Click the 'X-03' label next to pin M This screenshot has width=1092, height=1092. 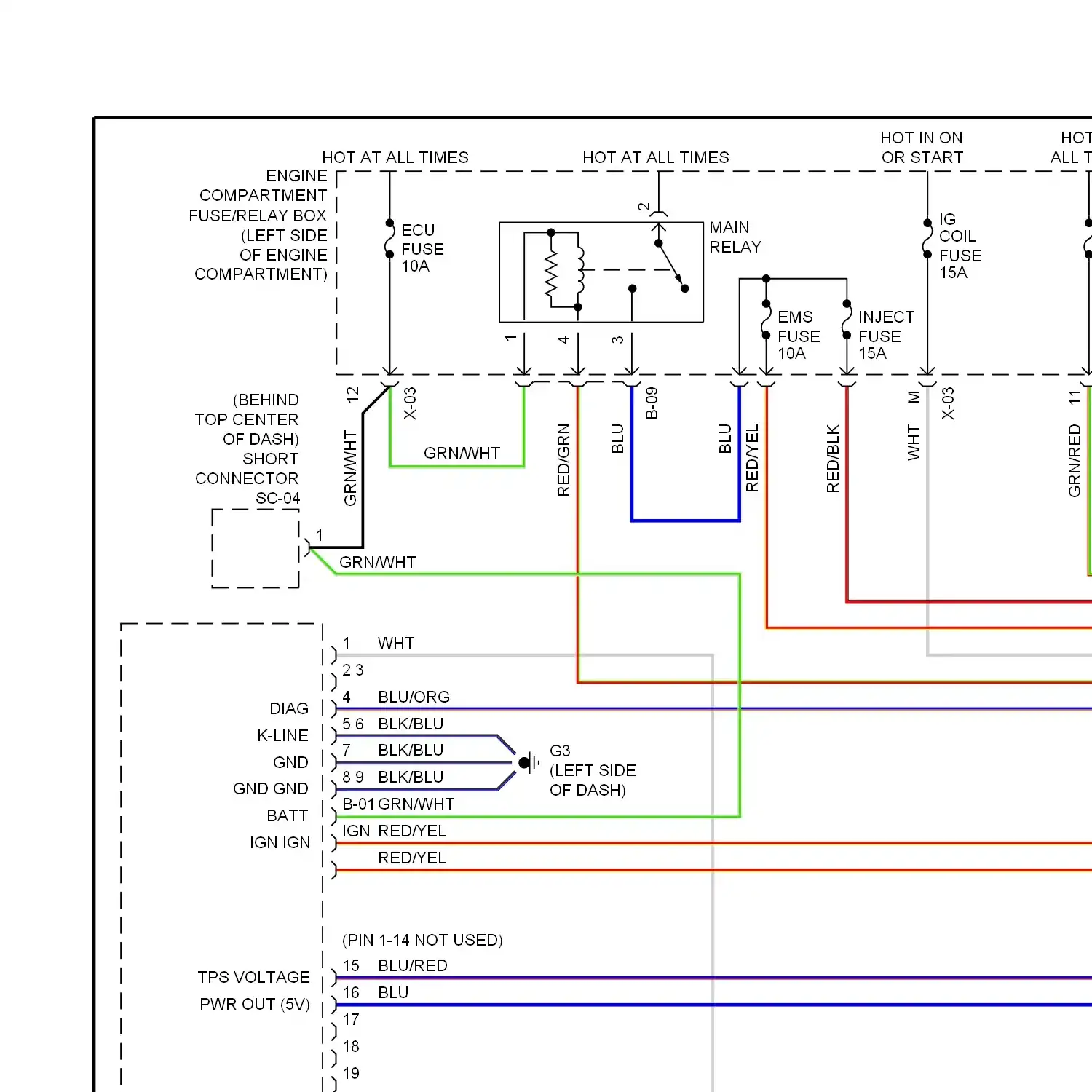[947, 403]
